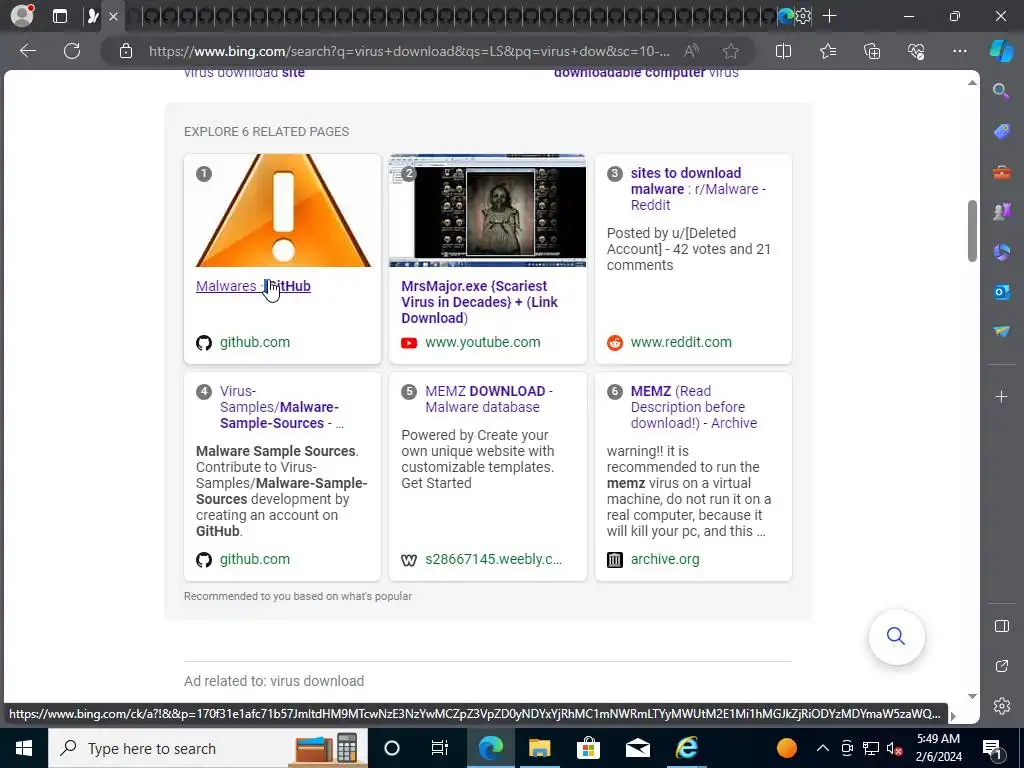The height and width of the screenshot is (768, 1024).
Task: Open Copilot sidebar button
Action: point(1001,51)
